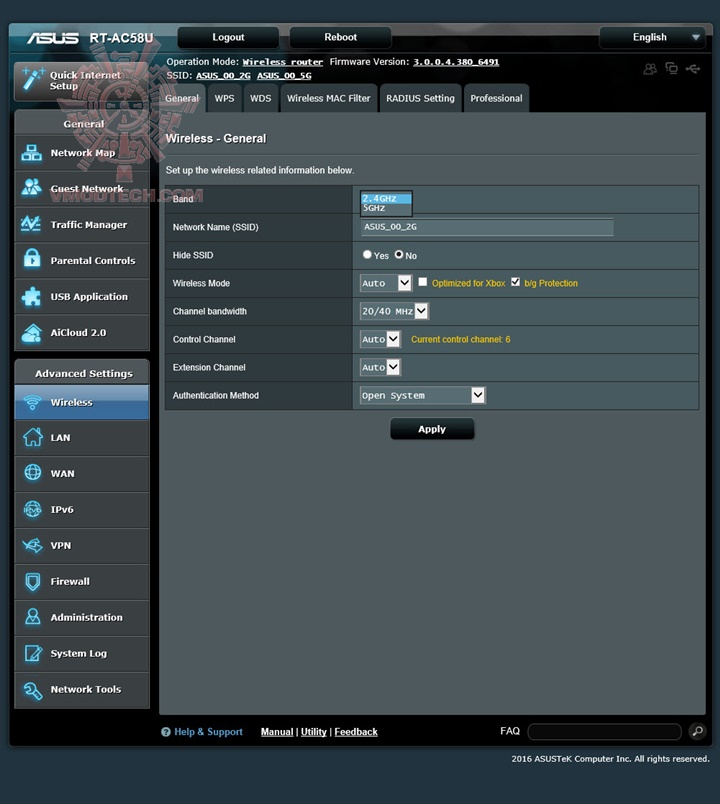The height and width of the screenshot is (804, 720).
Task: Click the USB Application puzzle icon
Action: tap(32, 296)
